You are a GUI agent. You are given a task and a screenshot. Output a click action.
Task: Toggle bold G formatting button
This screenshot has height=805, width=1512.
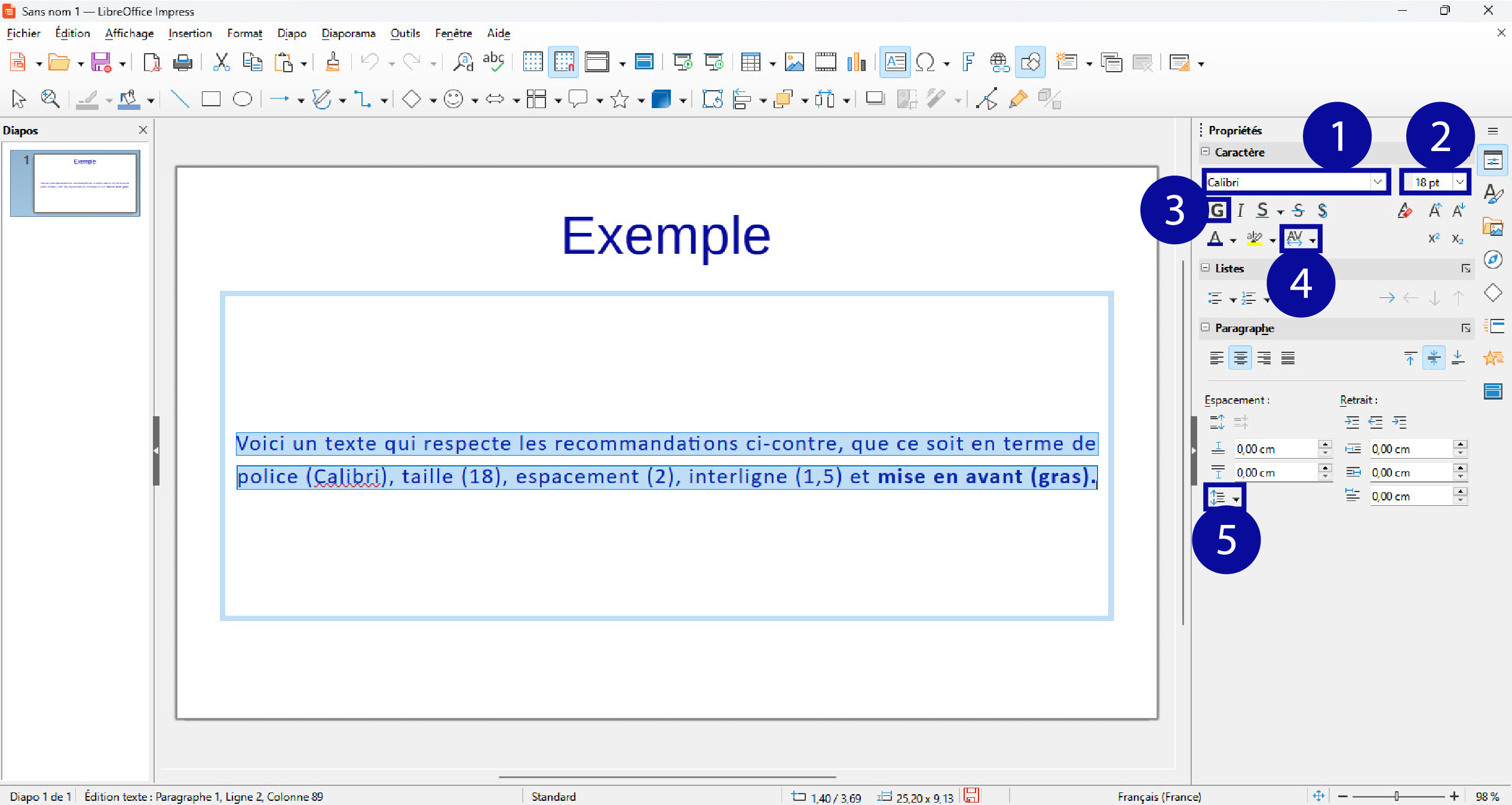[1217, 210]
